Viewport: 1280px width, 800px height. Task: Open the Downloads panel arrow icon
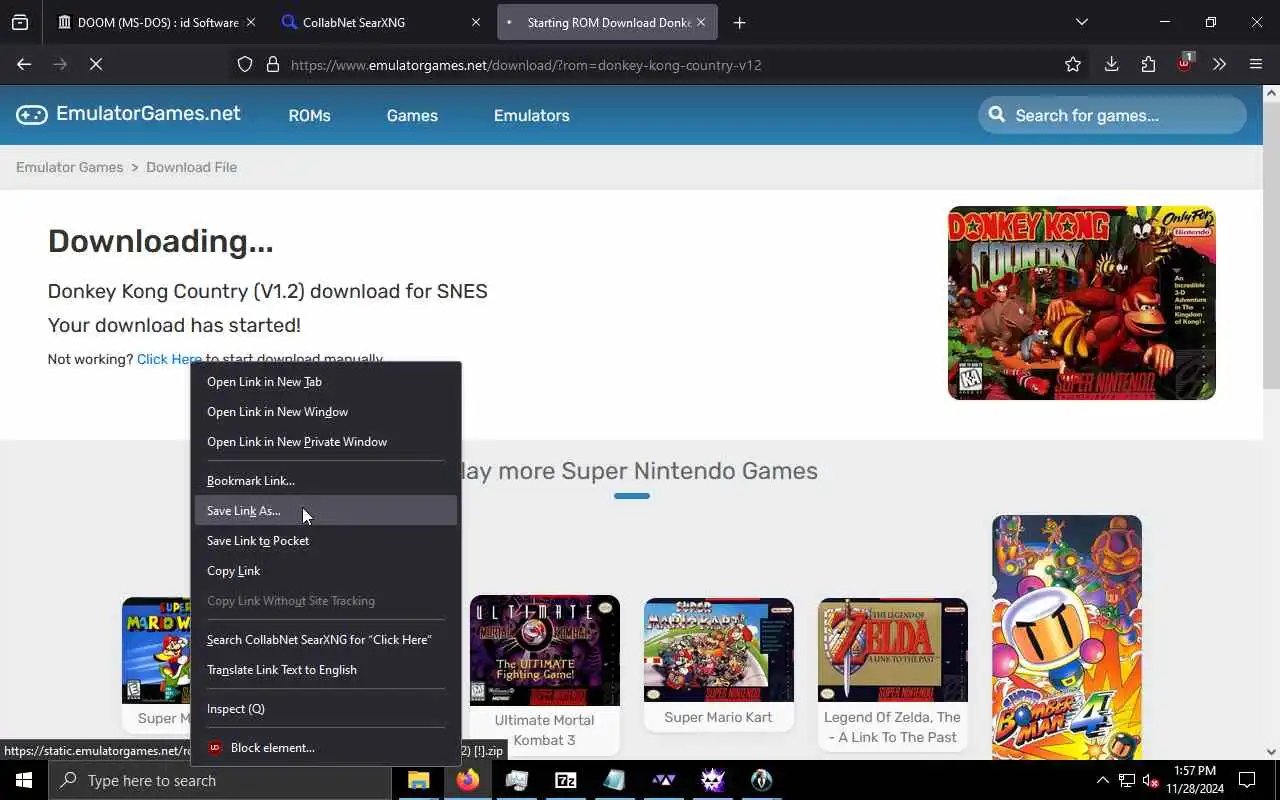click(x=1111, y=65)
